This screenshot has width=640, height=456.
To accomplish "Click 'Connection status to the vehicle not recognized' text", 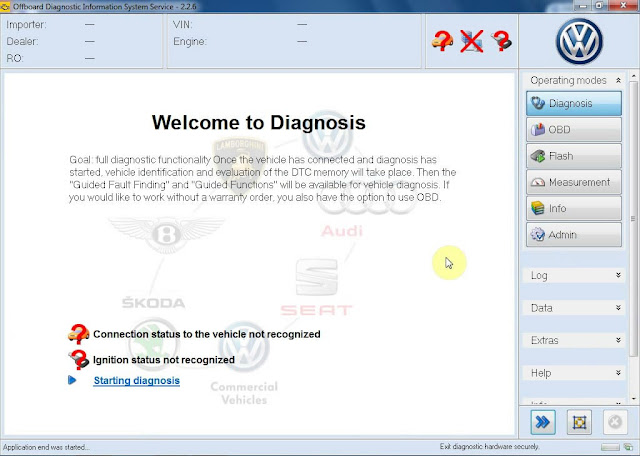I will 207,334.
